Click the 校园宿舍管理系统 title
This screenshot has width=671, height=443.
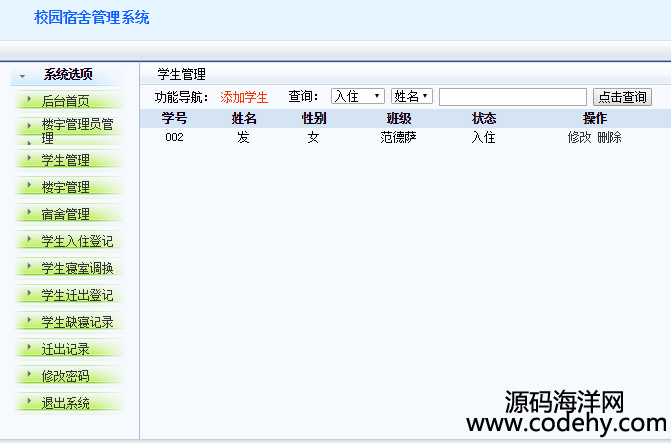92,18
